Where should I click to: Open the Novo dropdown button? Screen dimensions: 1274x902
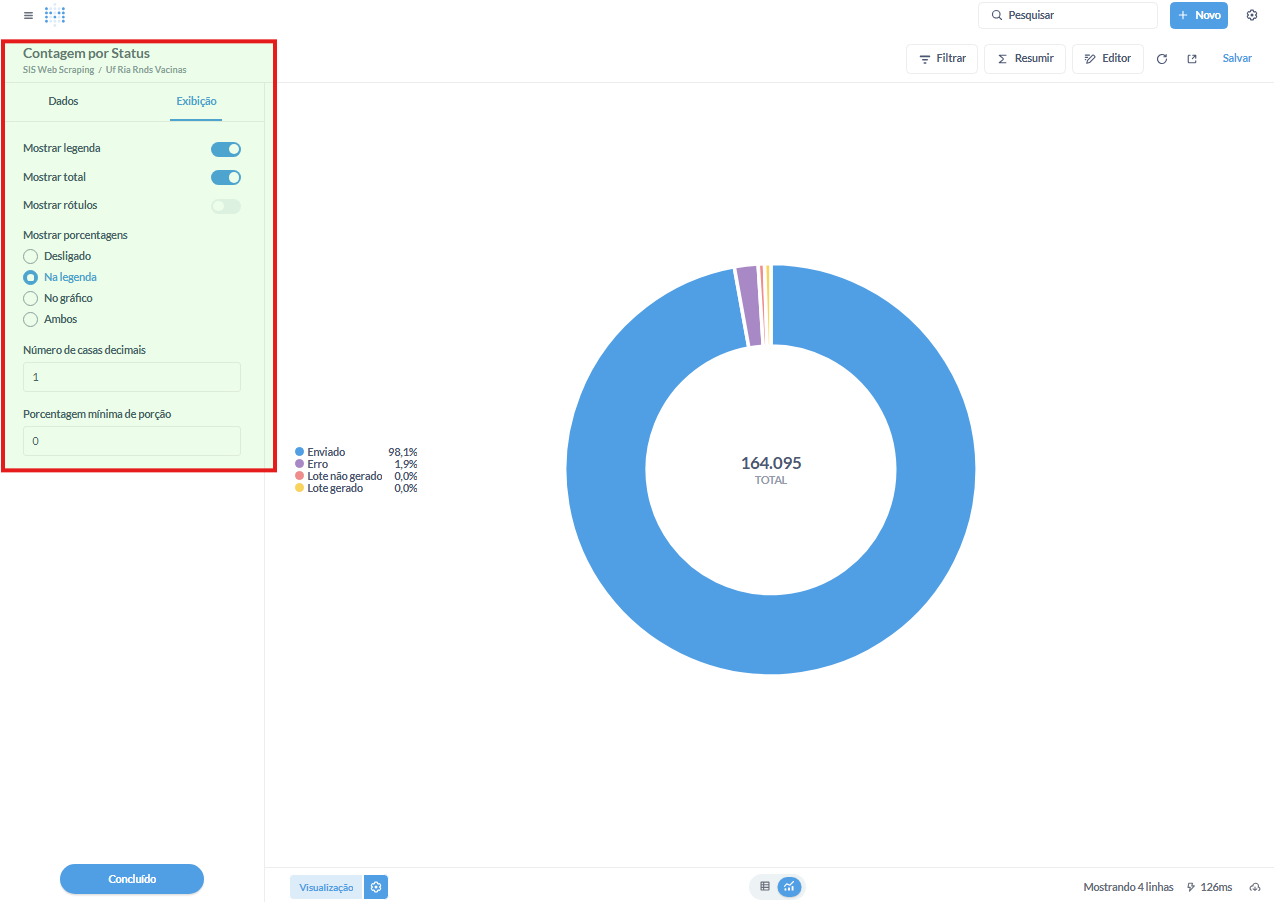[x=1198, y=15]
